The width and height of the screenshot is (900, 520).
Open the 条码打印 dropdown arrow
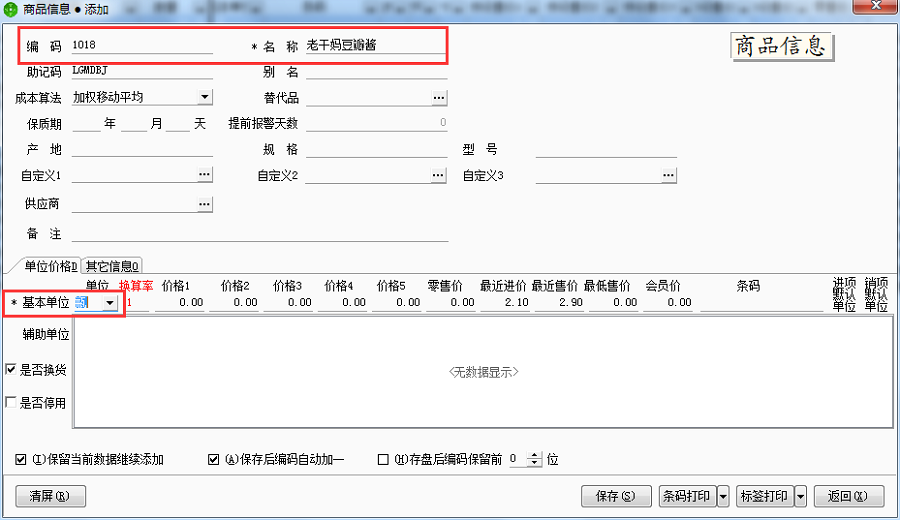click(723, 496)
